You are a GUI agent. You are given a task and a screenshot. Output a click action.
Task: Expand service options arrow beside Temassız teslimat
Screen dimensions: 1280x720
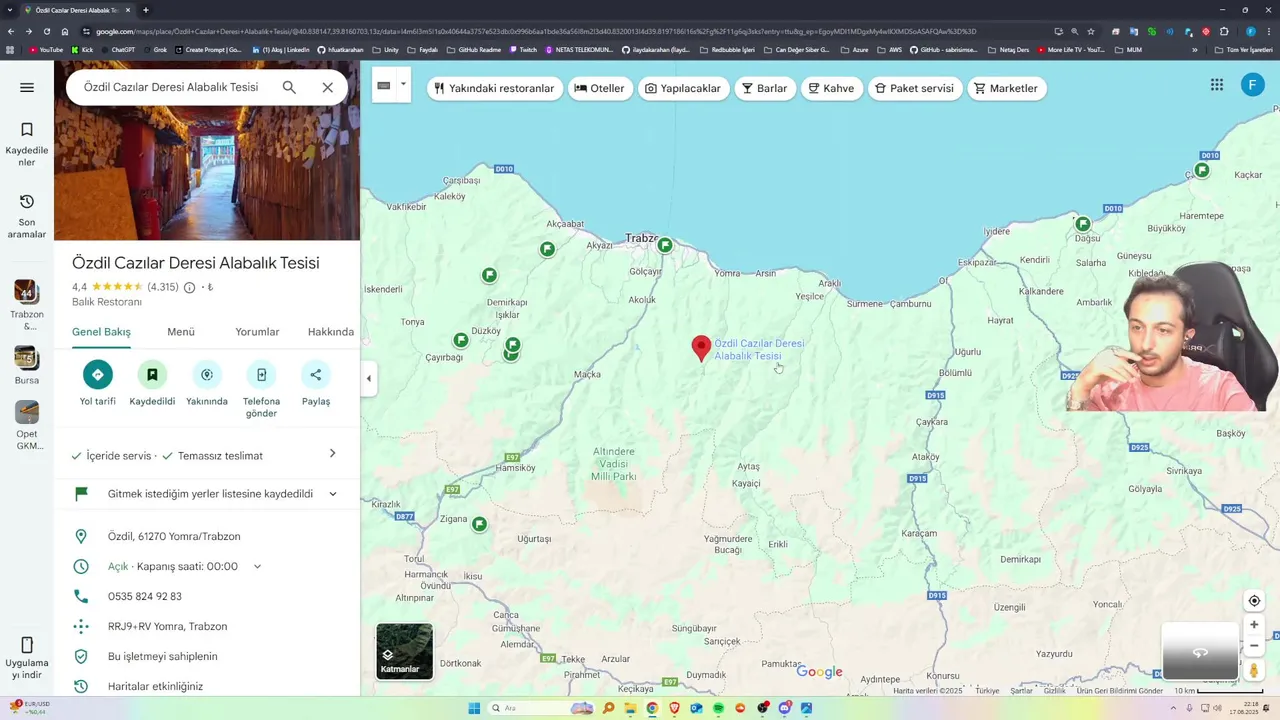click(x=333, y=454)
